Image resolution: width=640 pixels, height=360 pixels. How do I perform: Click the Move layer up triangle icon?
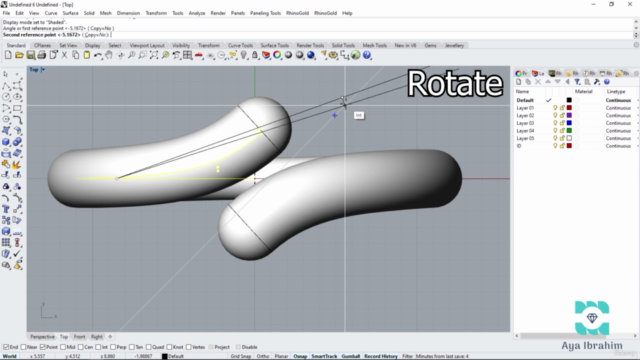click(548, 82)
